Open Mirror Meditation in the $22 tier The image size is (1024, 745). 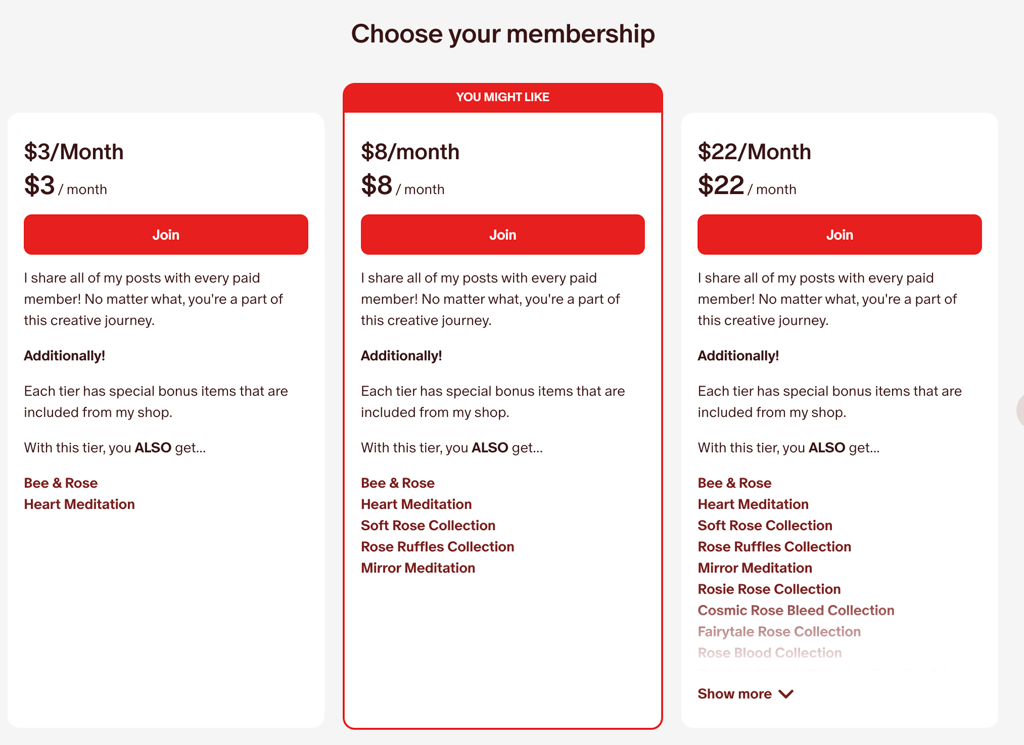point(755,568)
